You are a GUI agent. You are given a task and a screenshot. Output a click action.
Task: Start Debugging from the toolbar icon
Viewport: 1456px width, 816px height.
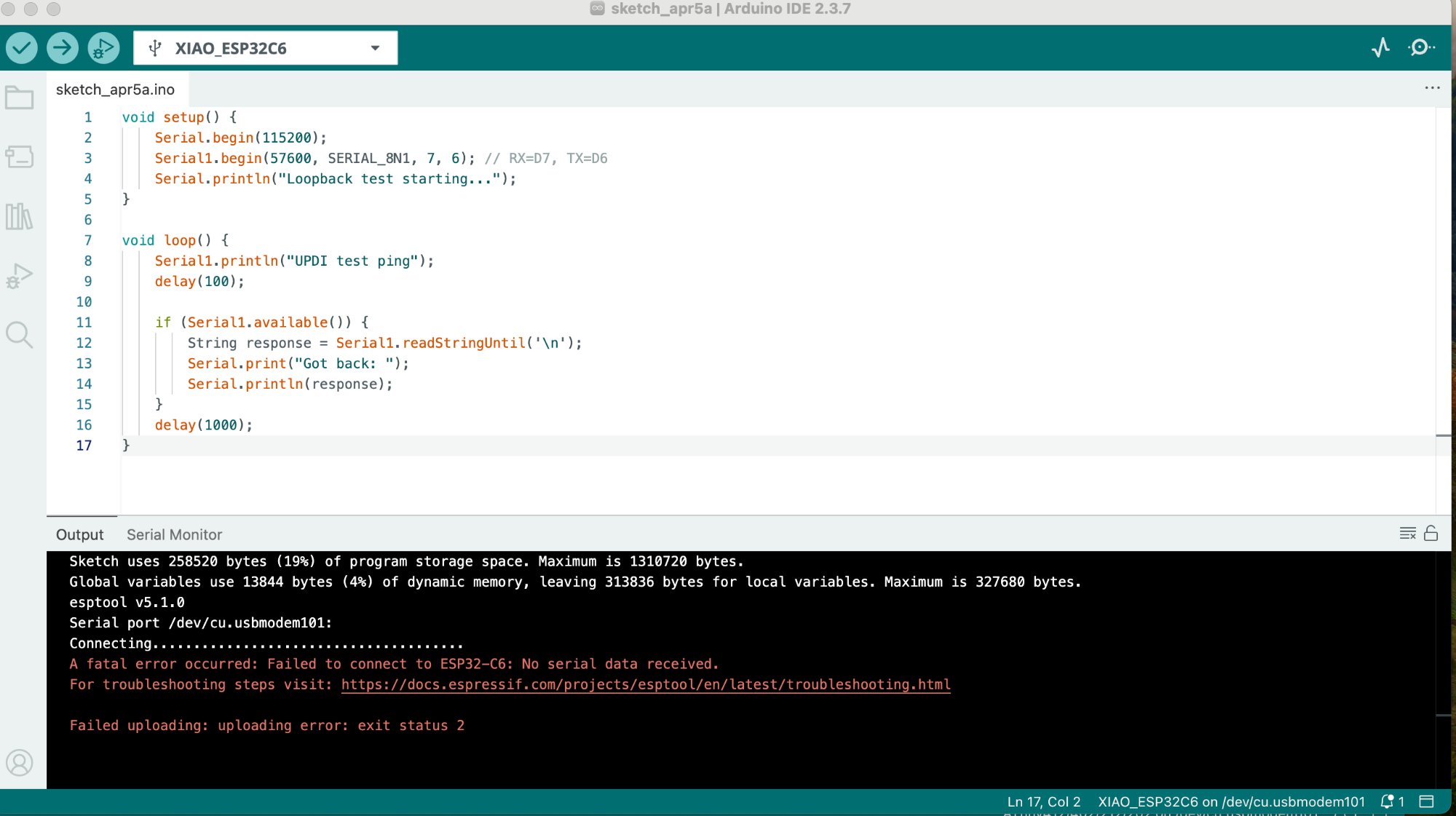(103, 48)
